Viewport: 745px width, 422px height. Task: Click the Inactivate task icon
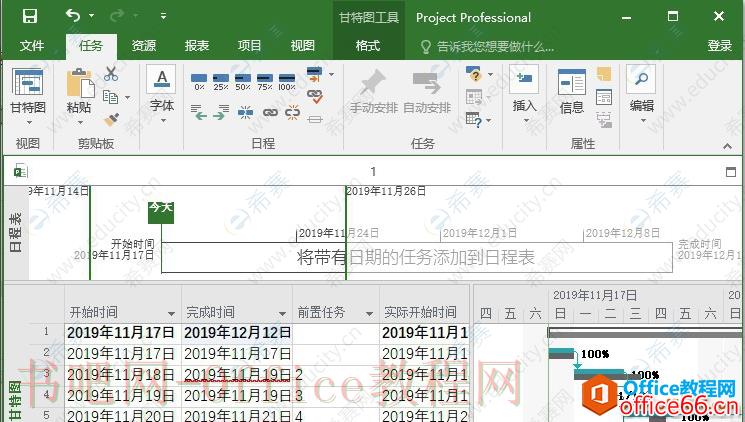pyautogui.click(x=315, y=119)
